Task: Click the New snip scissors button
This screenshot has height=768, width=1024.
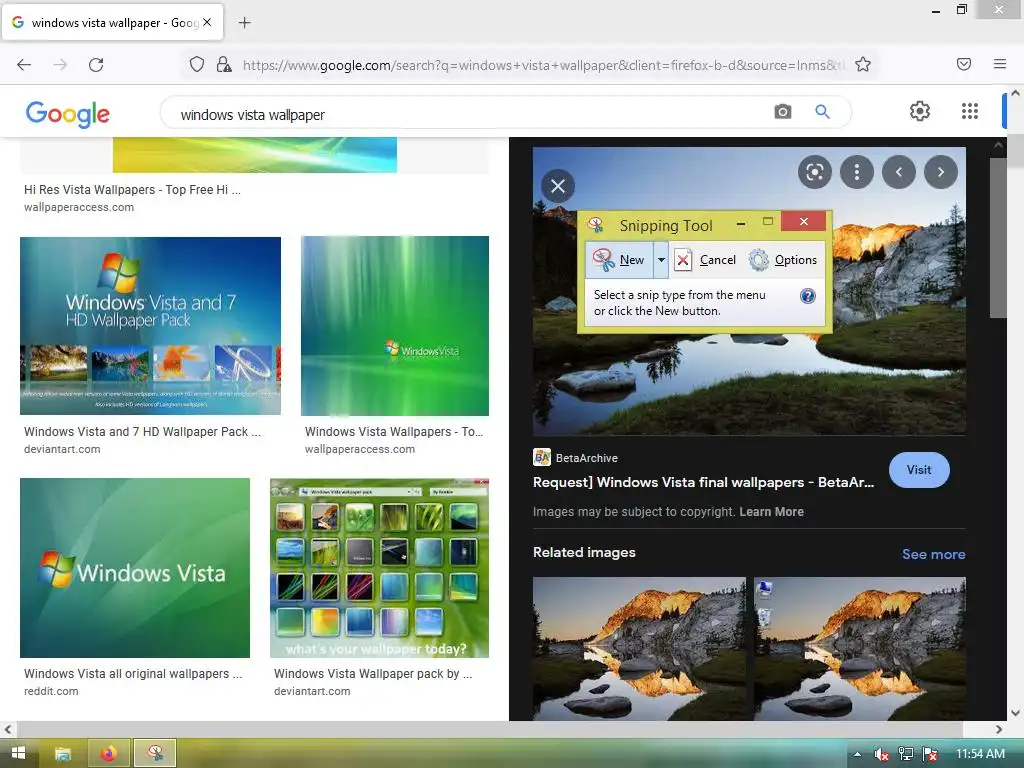Action: [619, 260]
